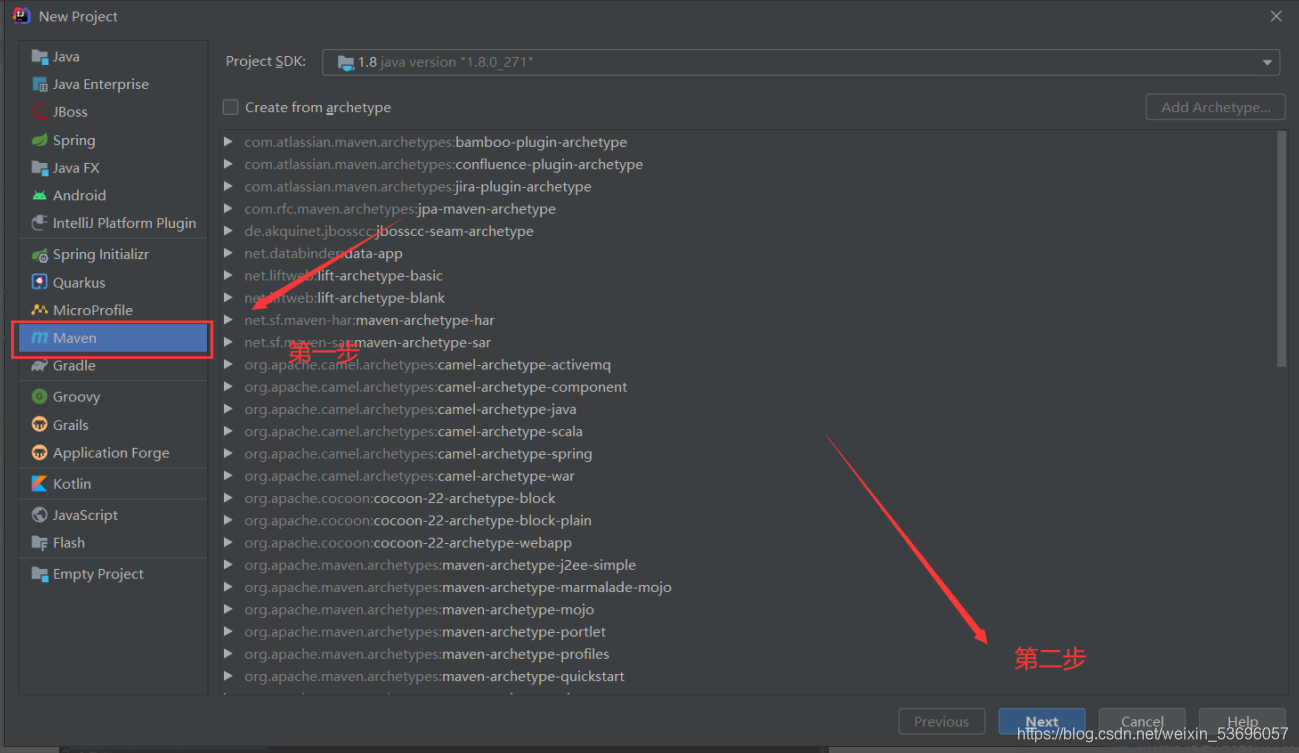This screenshot has height=753, width=1299.
Task: Select maven-archetype-har row
Action: point(748,320)
